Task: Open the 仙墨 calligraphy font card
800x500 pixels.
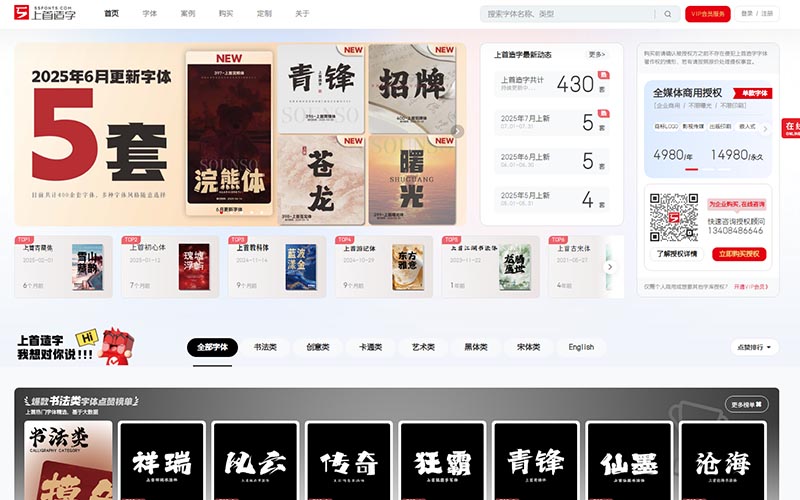Action: coord(629,461)
